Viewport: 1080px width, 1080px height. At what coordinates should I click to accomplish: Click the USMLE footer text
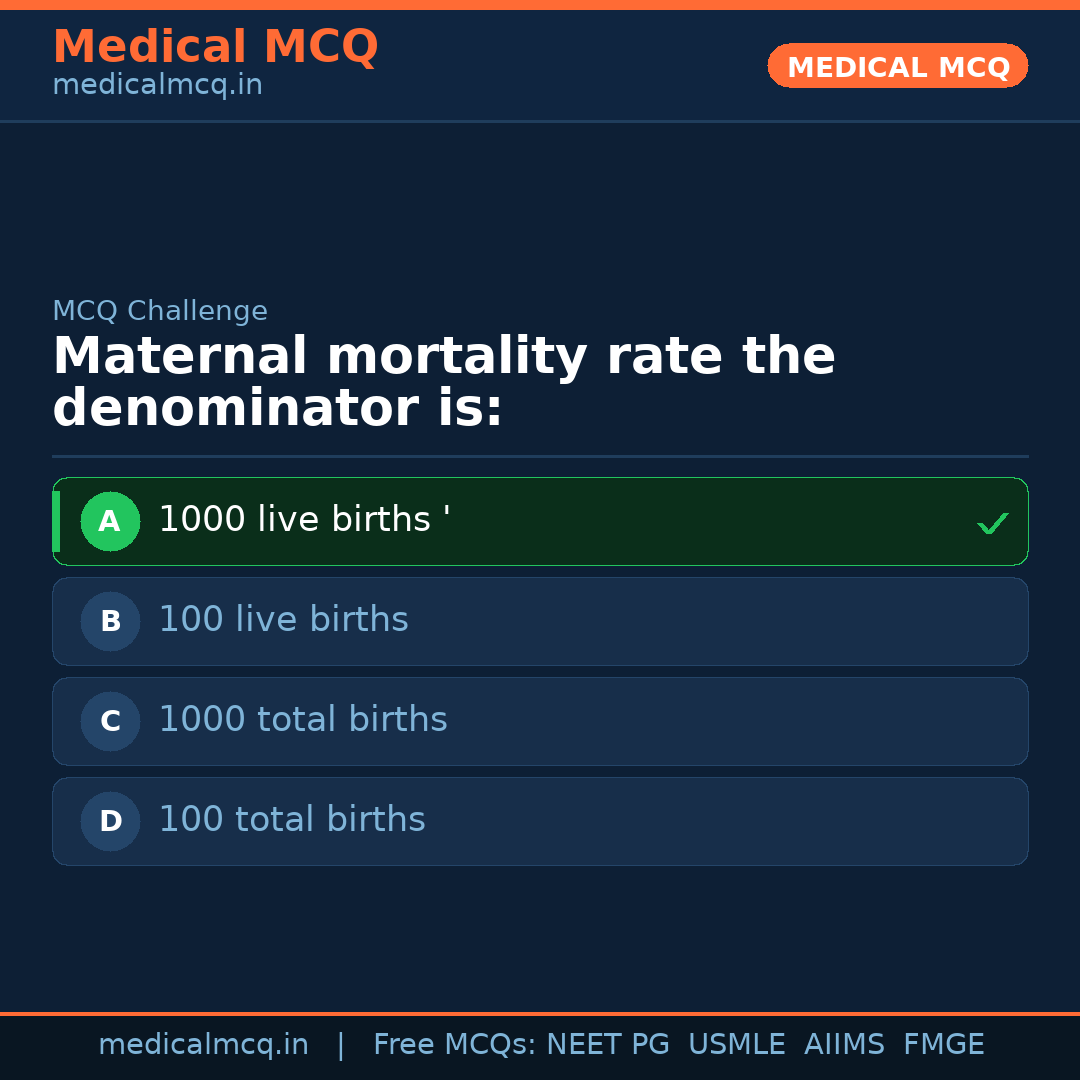coord(736,1045)
